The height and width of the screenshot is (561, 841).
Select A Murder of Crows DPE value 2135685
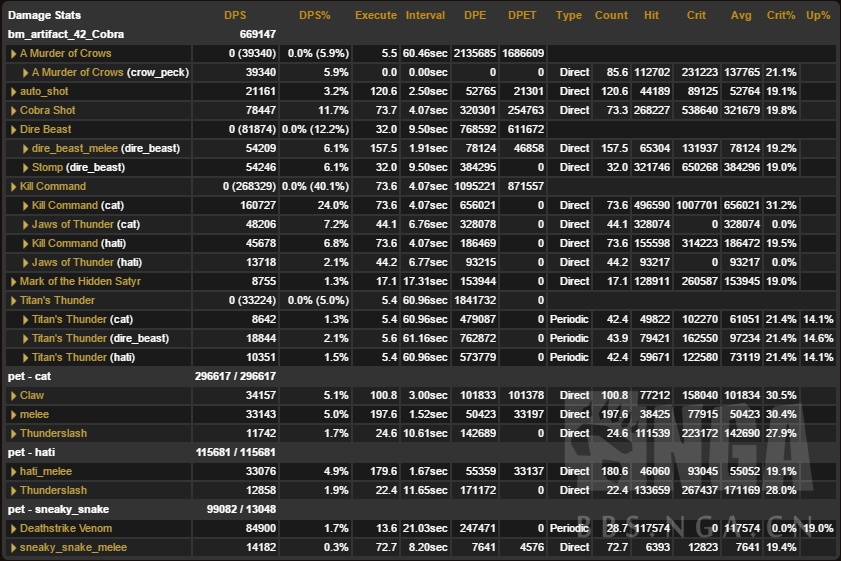pyautogui.click(x=475, y=53)
